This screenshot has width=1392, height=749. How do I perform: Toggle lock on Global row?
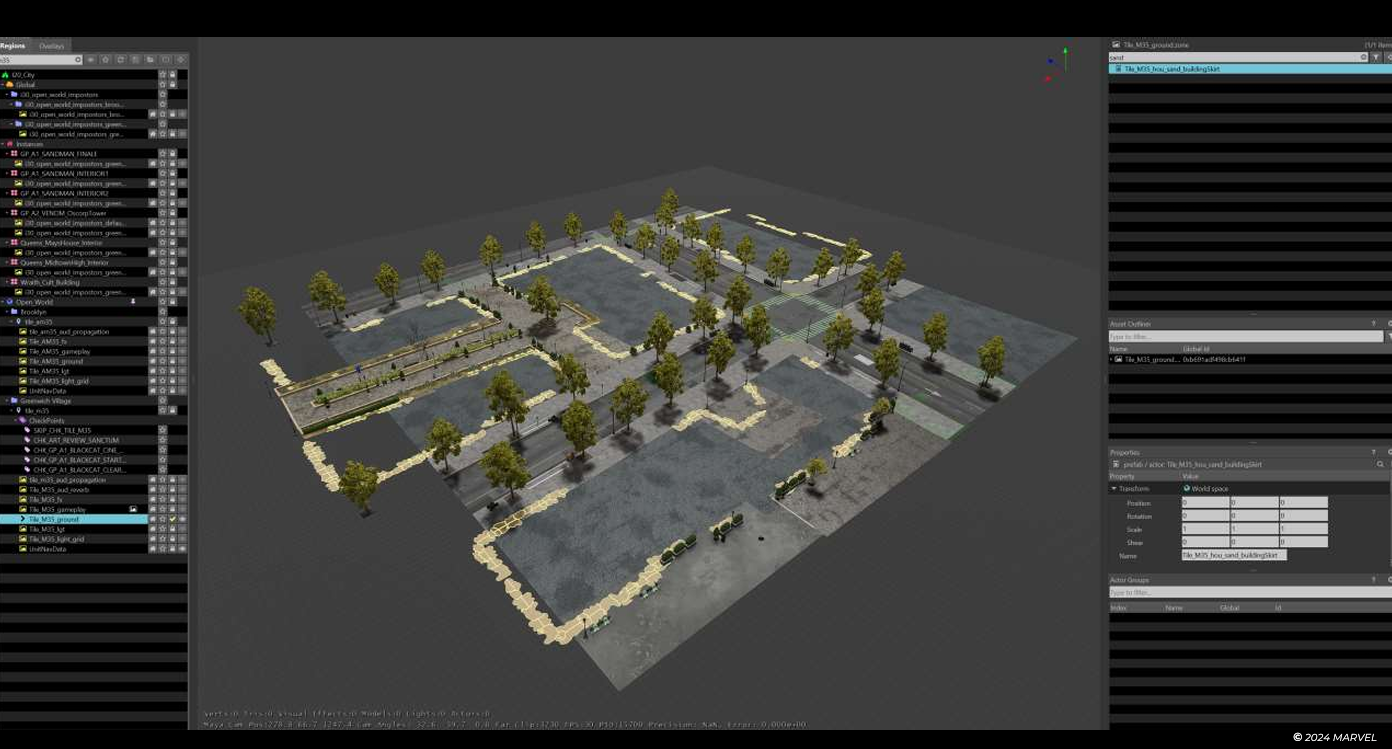click(x=172, y=85)
